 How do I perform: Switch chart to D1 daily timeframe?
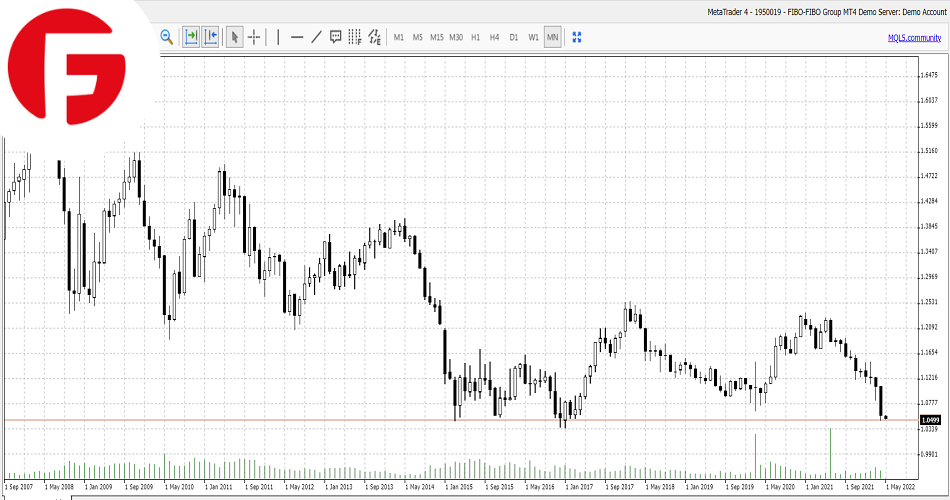513,37
